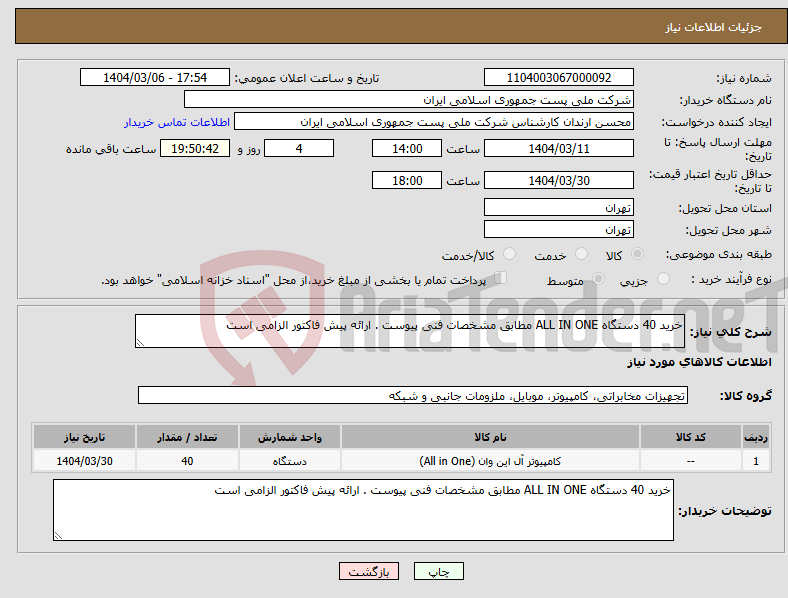Click the quantity cell 40 in the table
This screenshot has width=788, height=598.
point(187,460)
